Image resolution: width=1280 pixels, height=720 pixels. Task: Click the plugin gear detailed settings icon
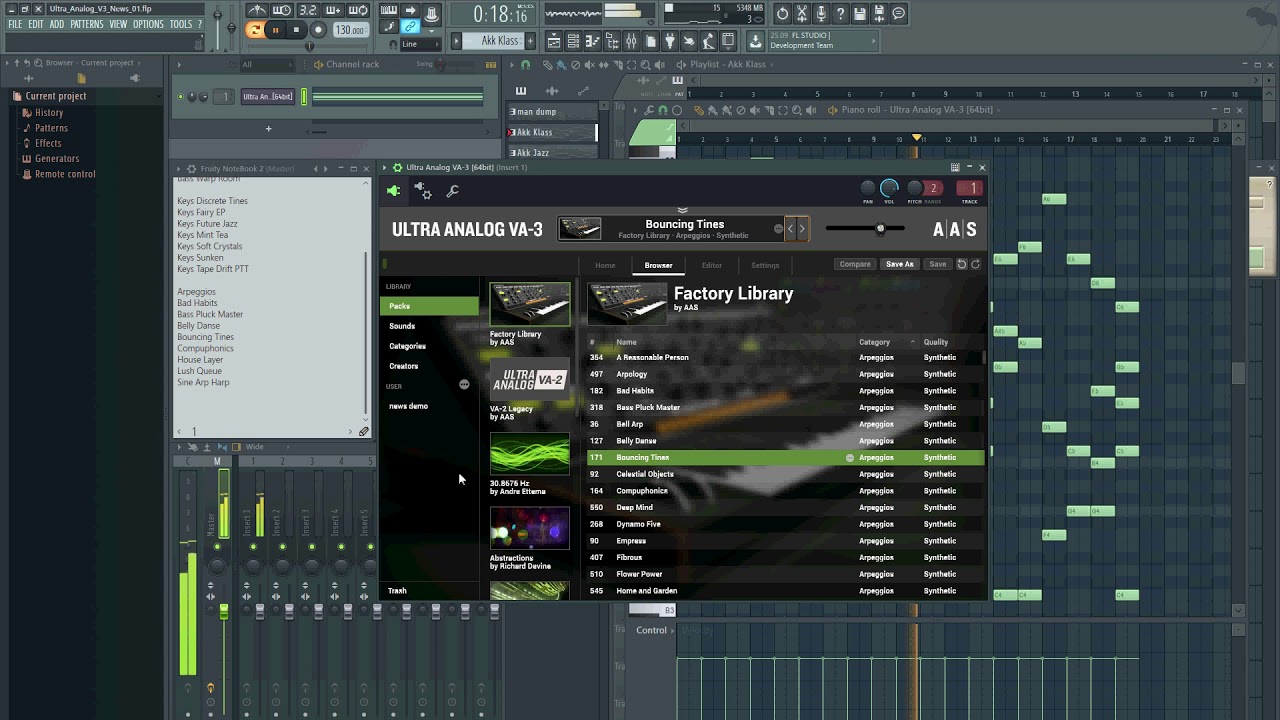[x=423, y=191]
